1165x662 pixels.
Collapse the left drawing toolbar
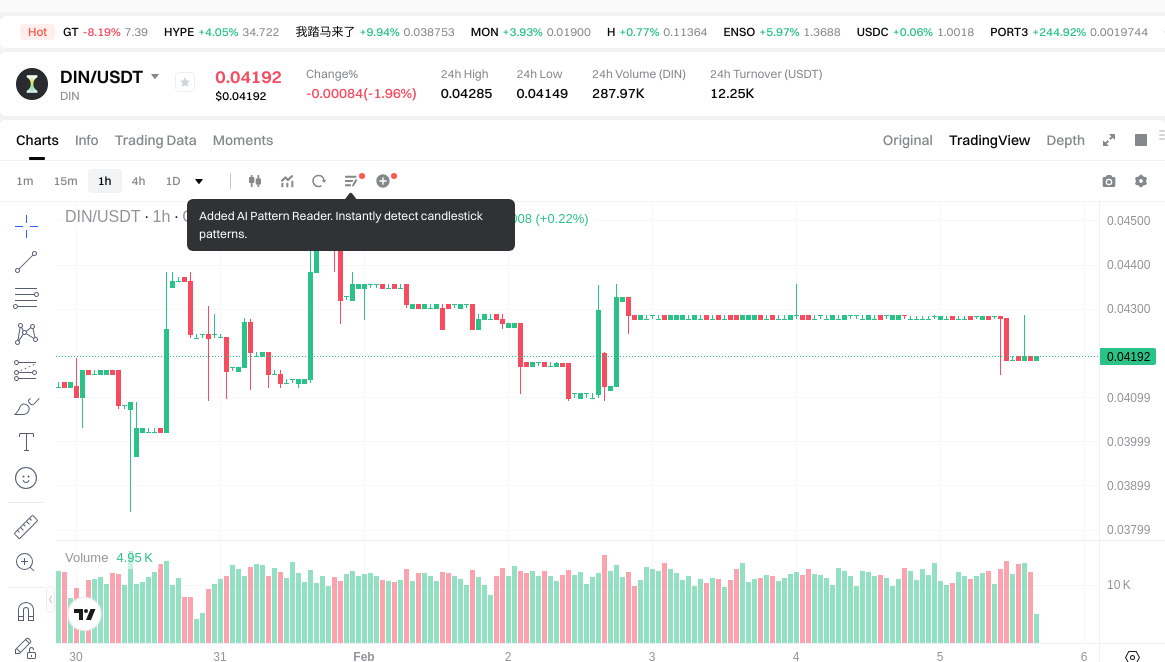[x=51, y=598]
